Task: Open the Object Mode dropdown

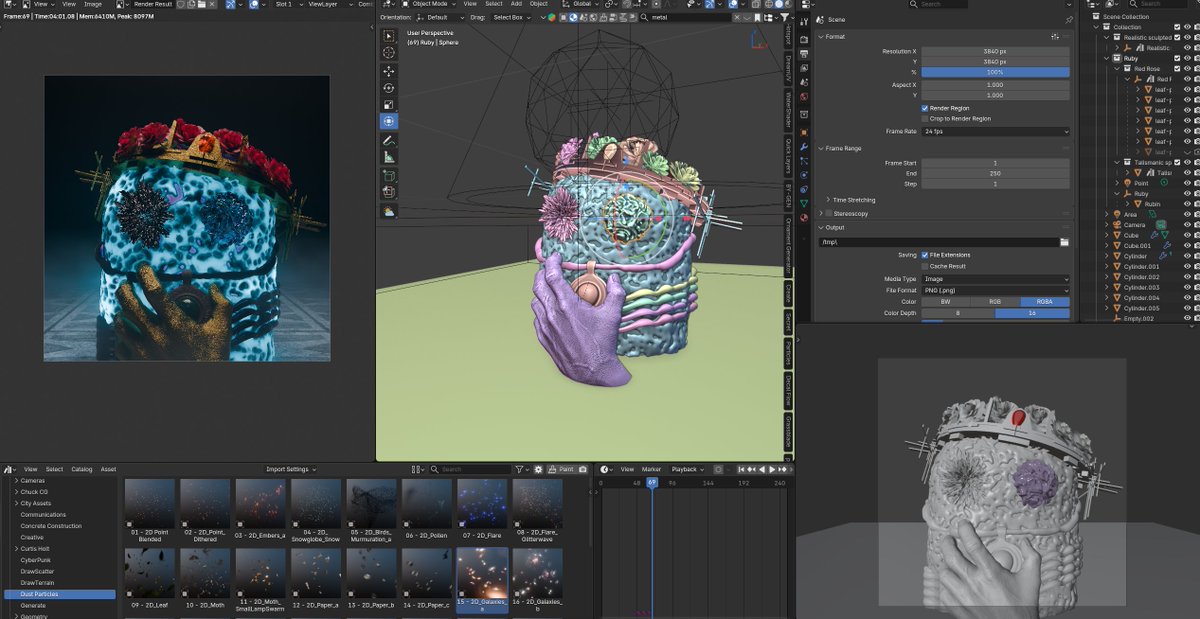Action: pyautogui.click(x=428, y=4)
